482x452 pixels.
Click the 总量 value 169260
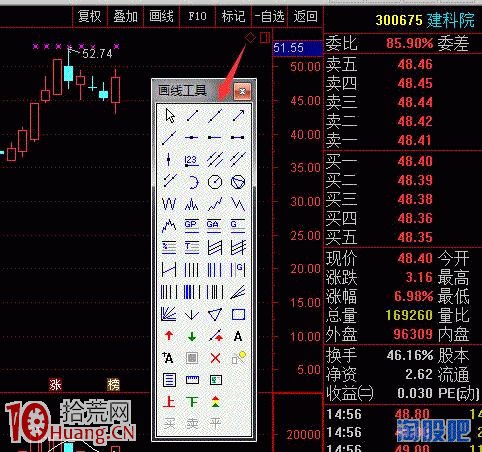[409, 315]
